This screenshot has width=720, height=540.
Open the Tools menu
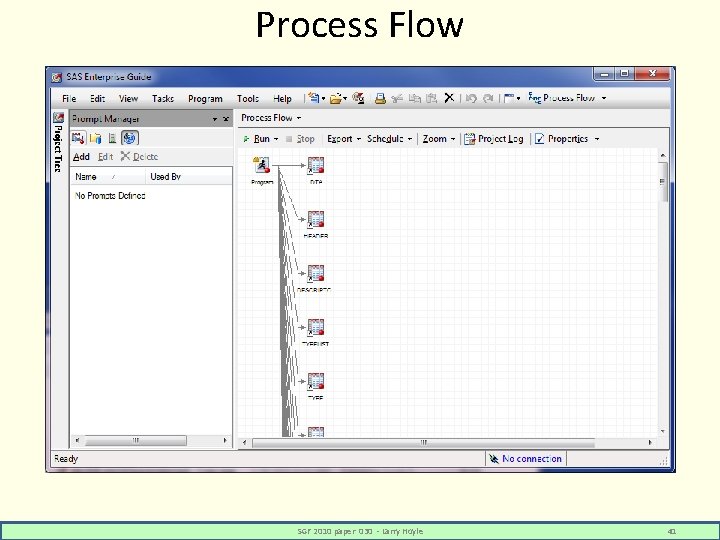point(248,99)
